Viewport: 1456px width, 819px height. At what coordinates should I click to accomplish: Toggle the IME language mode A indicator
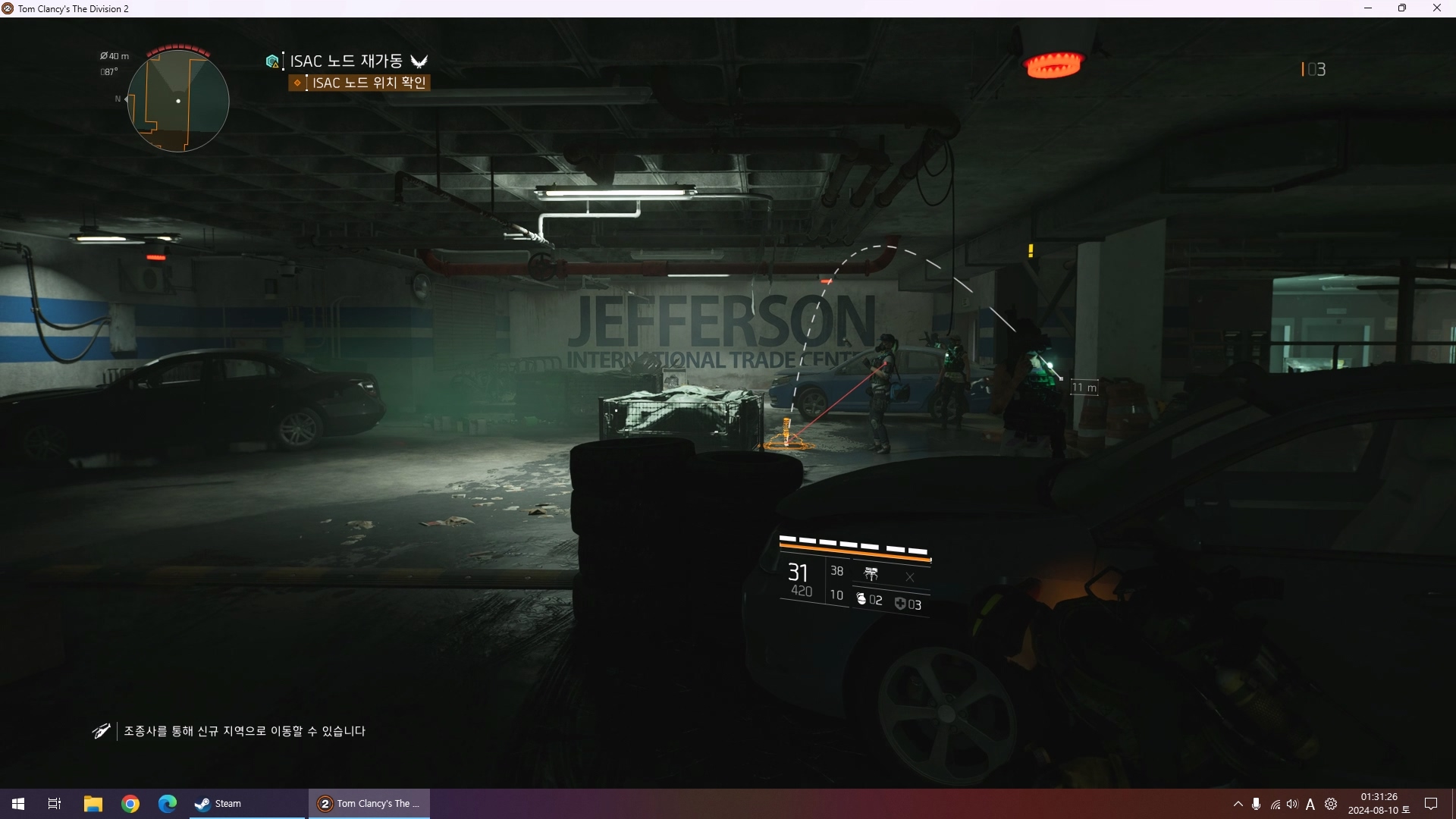[1310, 804]
